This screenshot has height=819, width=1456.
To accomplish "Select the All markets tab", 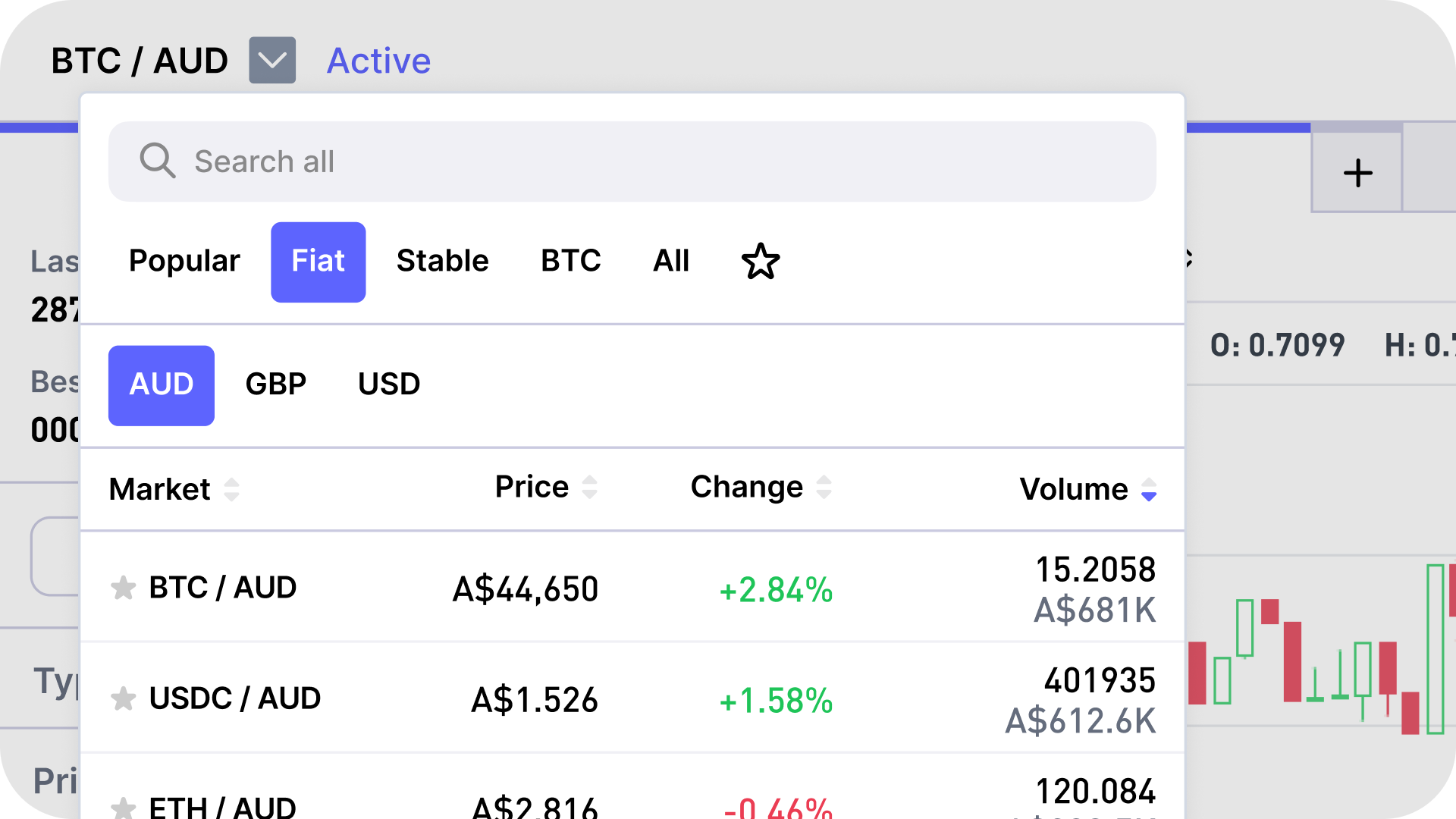I will (x=670, y=261).
